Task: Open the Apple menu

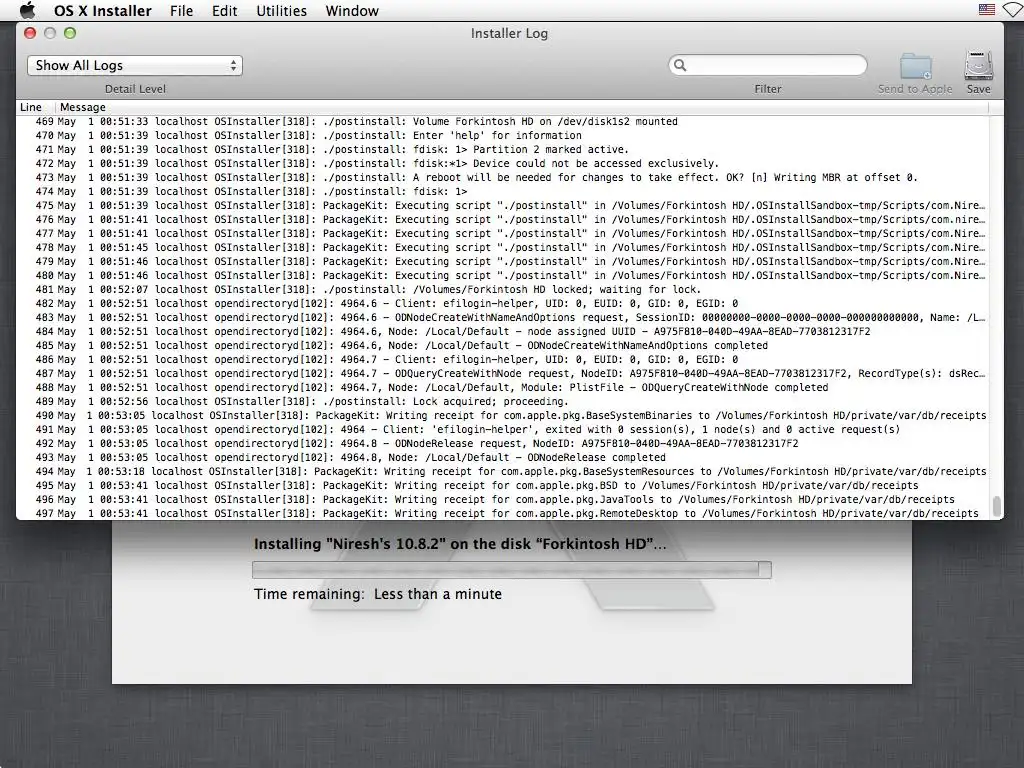Action: click(x=27, y=10)
